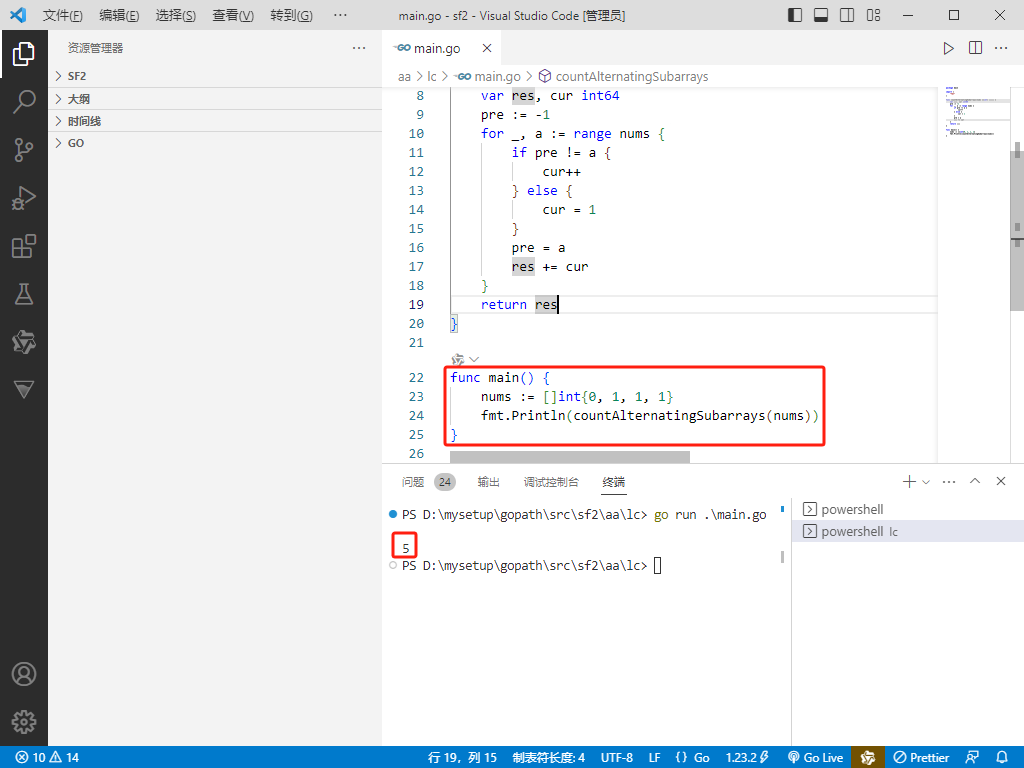Open terminal panel more actions ellipsis
This screenshot has height=768, width=1024.
(949, 482)
